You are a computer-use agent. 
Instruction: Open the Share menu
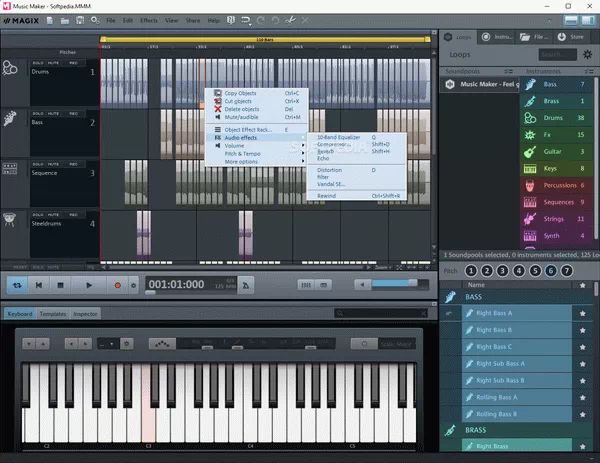click(x=193, y=20)
